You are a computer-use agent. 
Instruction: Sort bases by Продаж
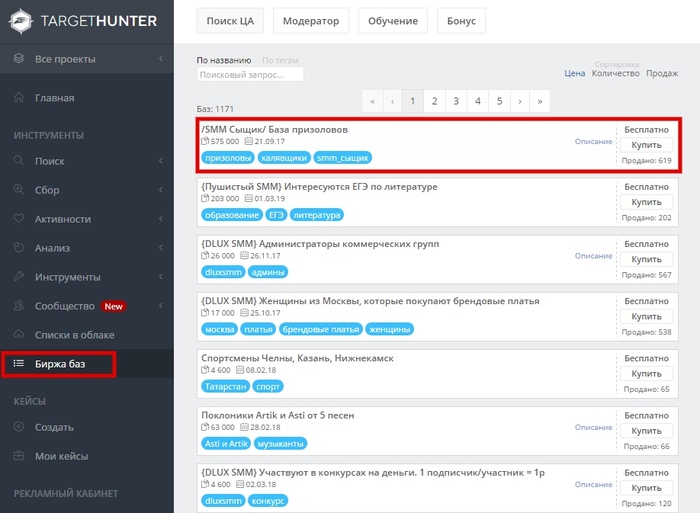tap(662, 73)
